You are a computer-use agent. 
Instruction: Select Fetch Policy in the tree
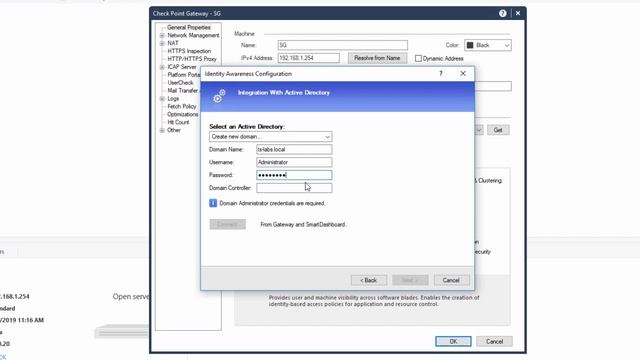pos(182,106)
